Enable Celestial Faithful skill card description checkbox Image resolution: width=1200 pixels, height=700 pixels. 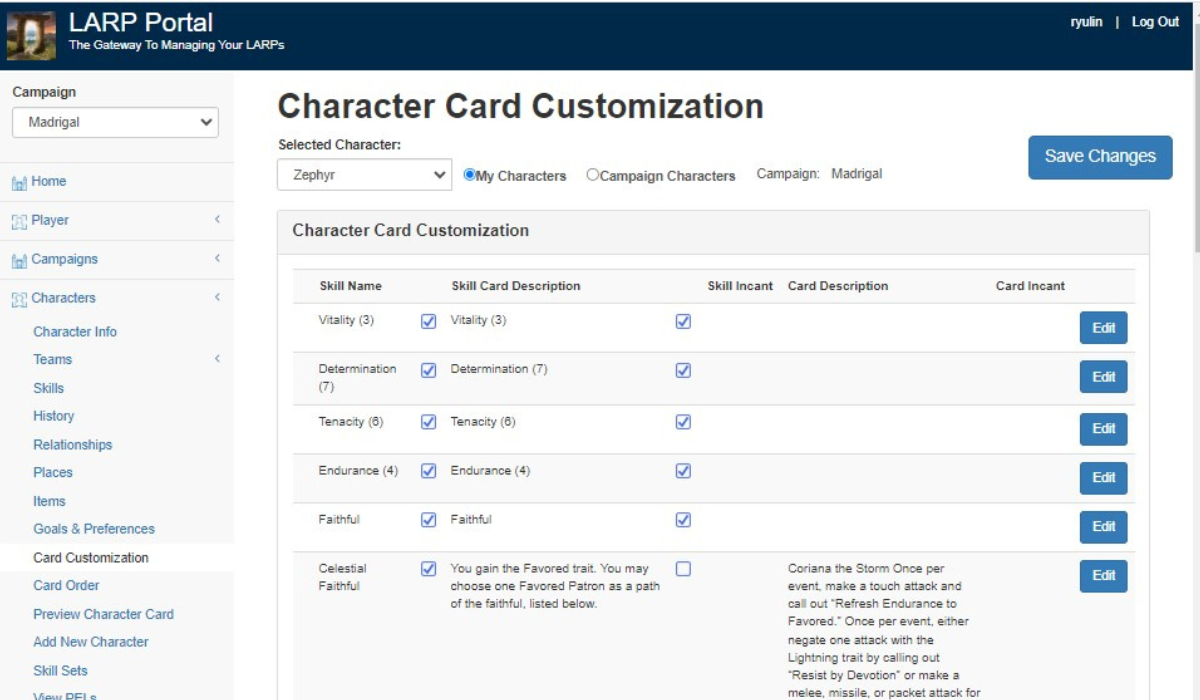[x=683, y=569]
